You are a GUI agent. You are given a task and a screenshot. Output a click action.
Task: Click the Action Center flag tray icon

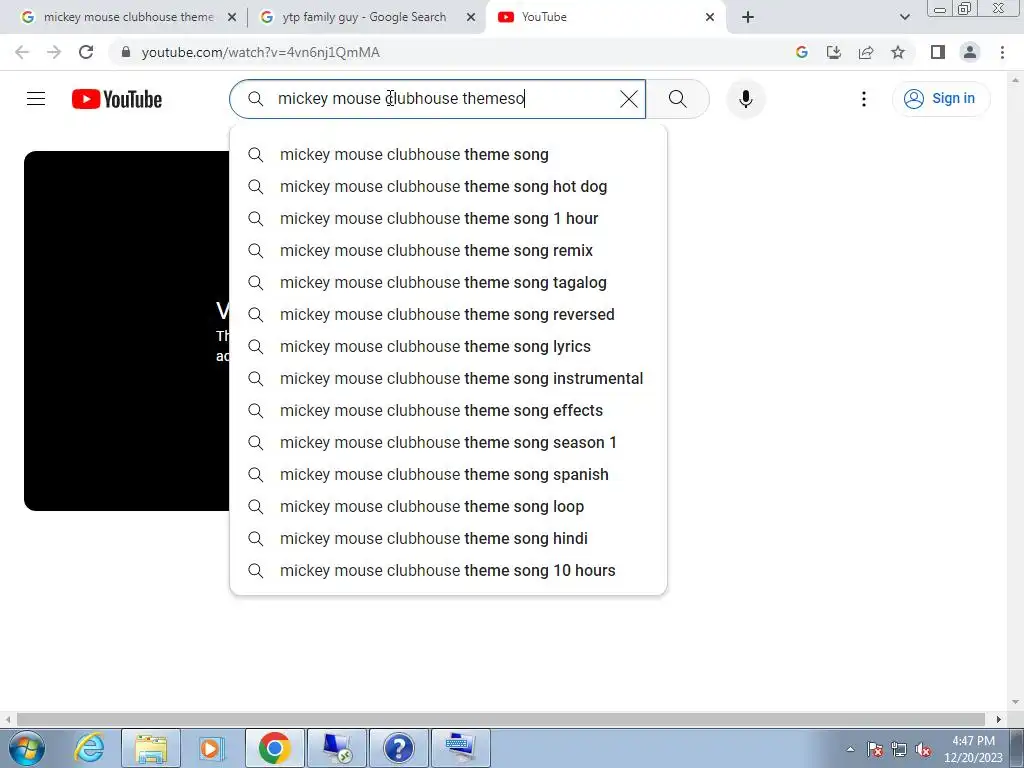coord(874,750)
